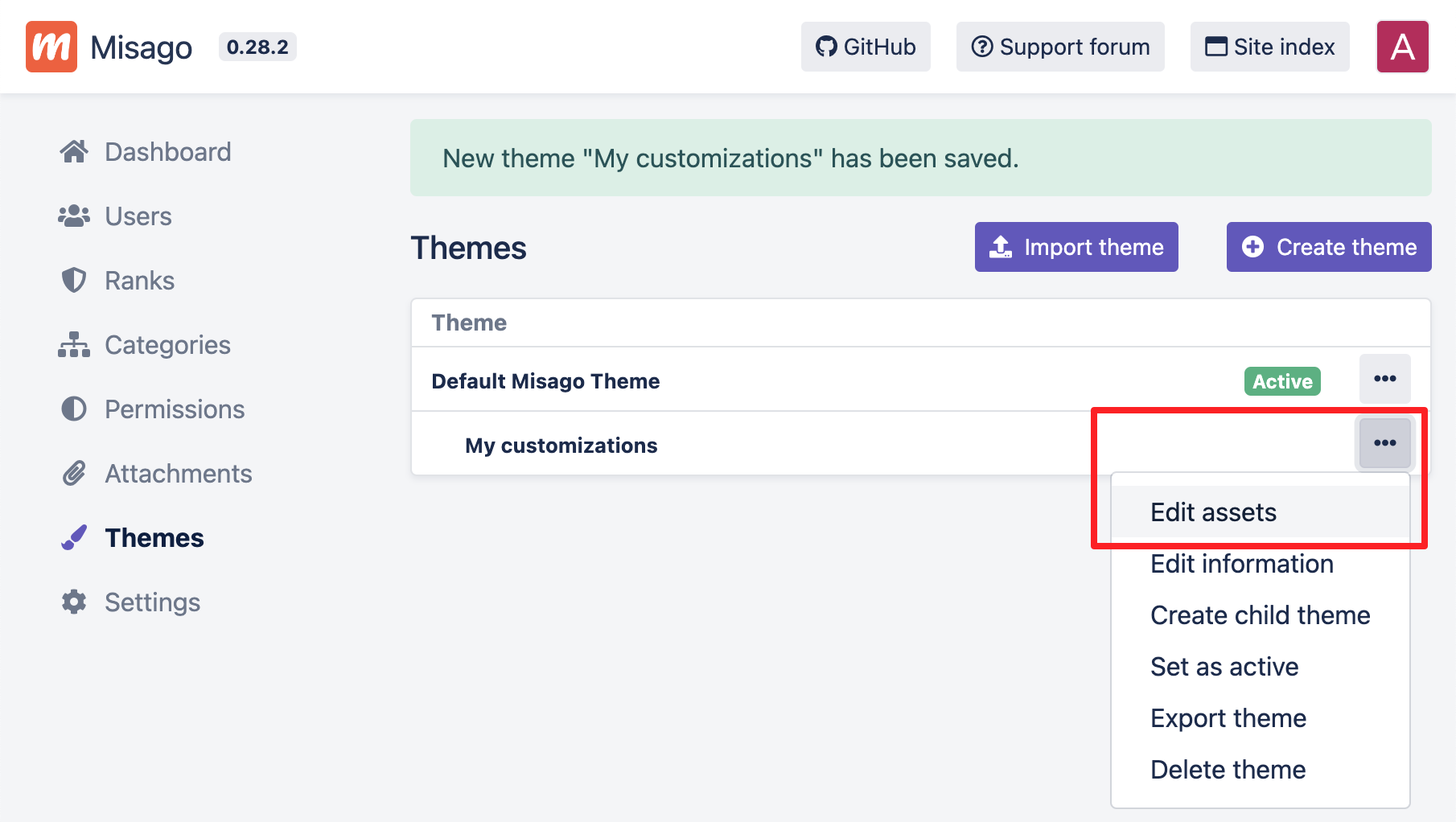Choose Set as active option

pyautogui.click(x=1224, y=667)
